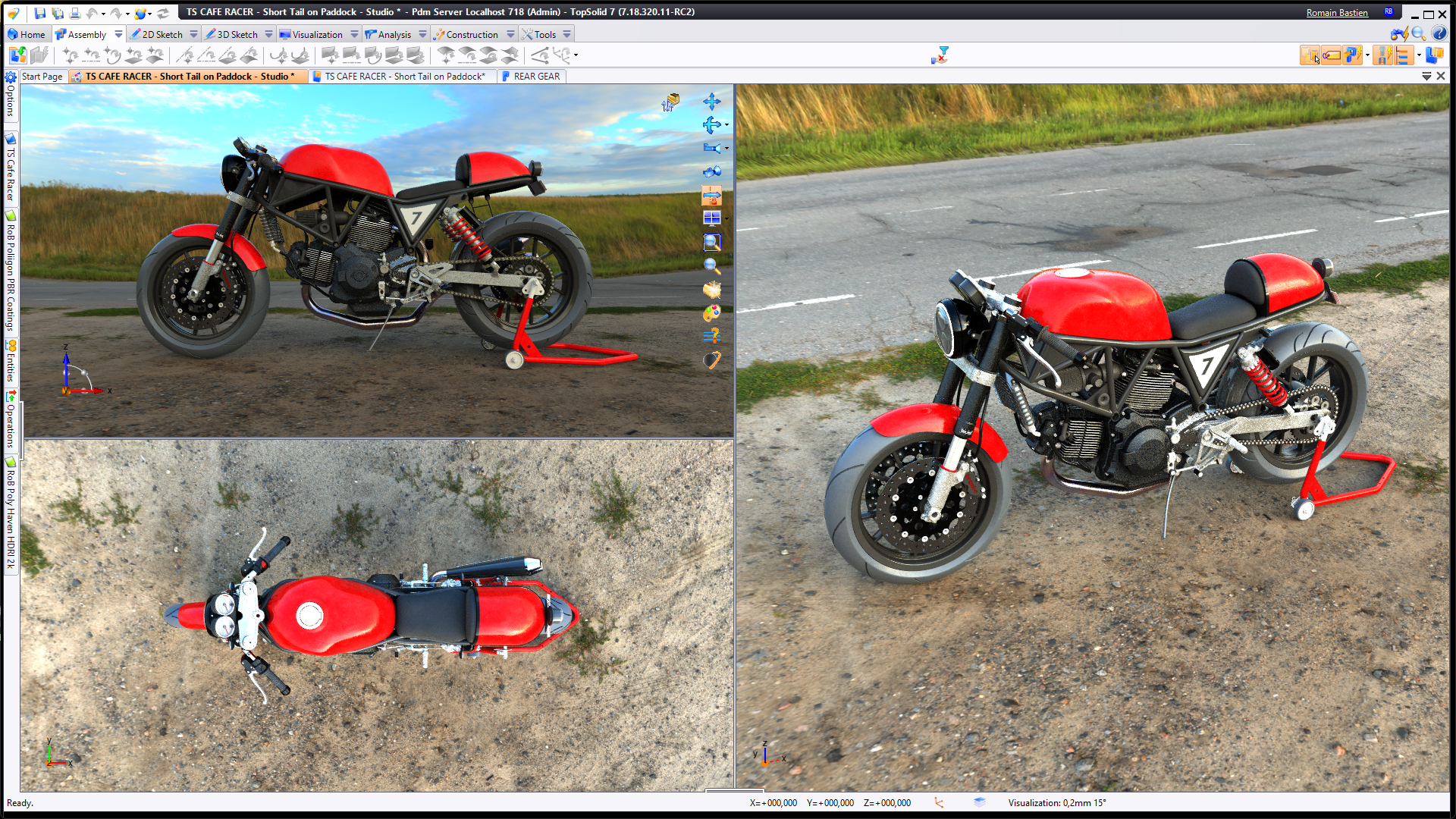
Task: Open the color palette rendering icon
Action: [711, 312]
